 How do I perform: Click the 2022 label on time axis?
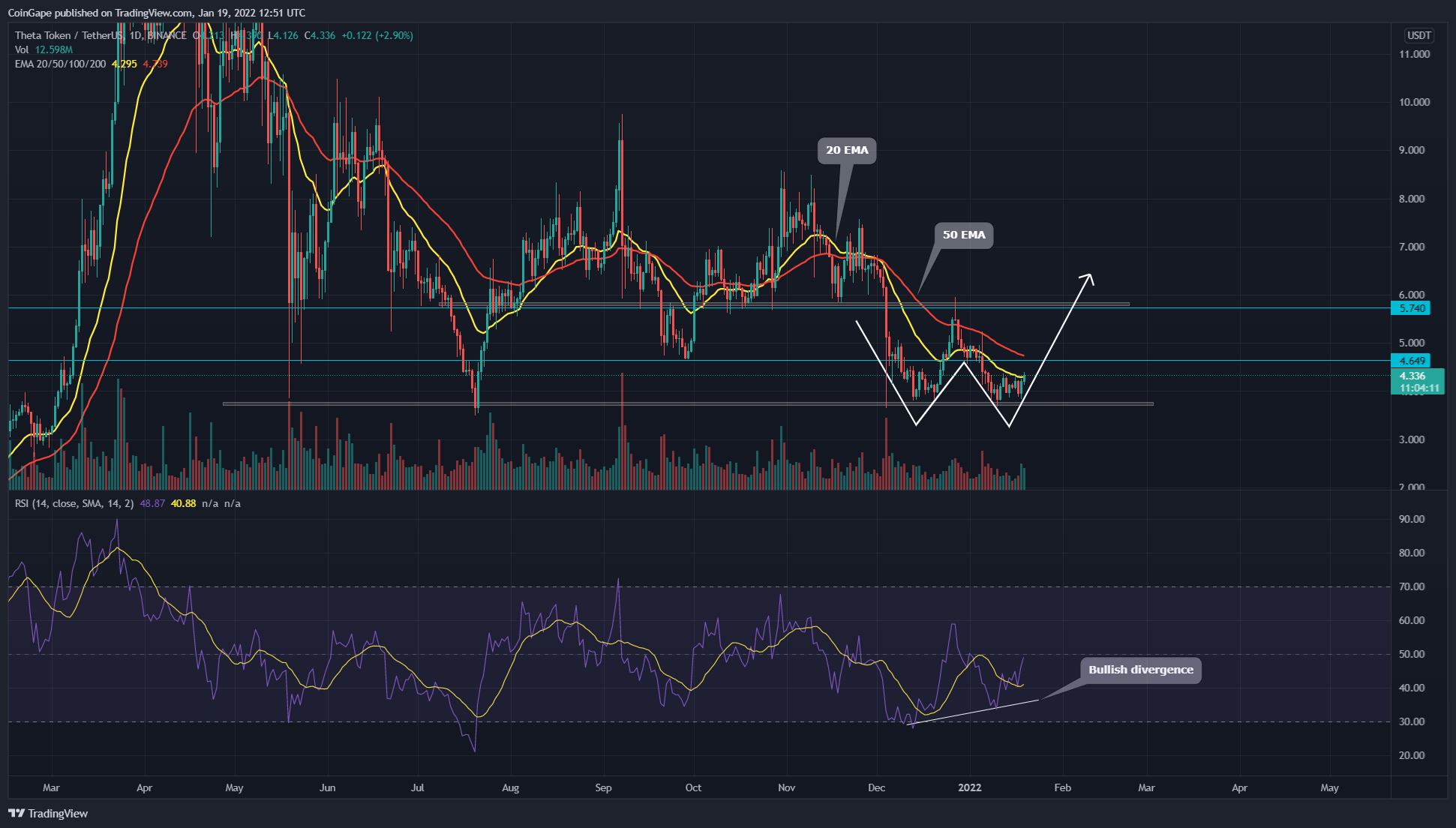969,787
